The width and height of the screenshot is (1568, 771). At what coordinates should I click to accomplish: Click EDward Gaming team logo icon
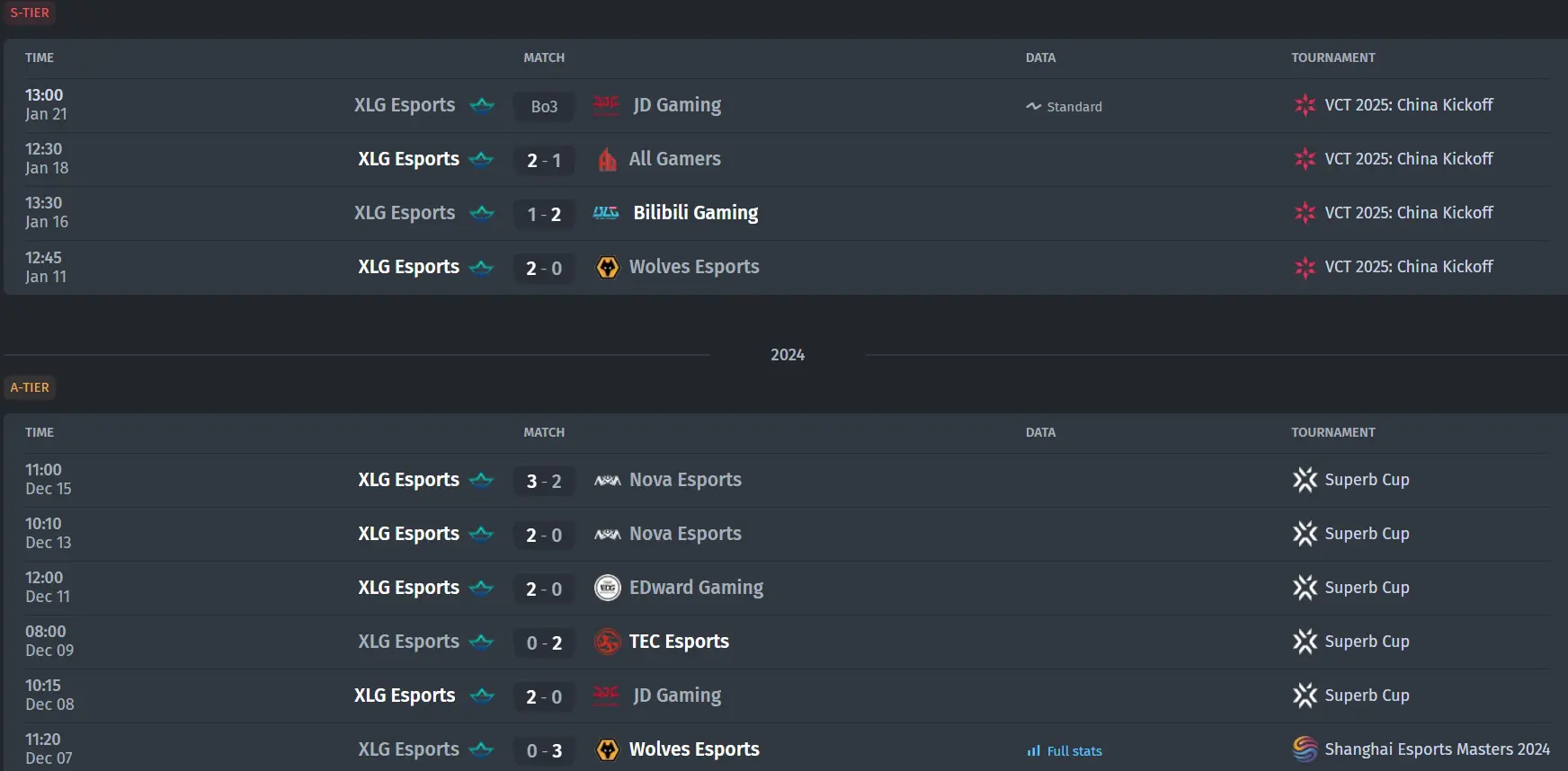pyautogui.click(x=608, y=588)
